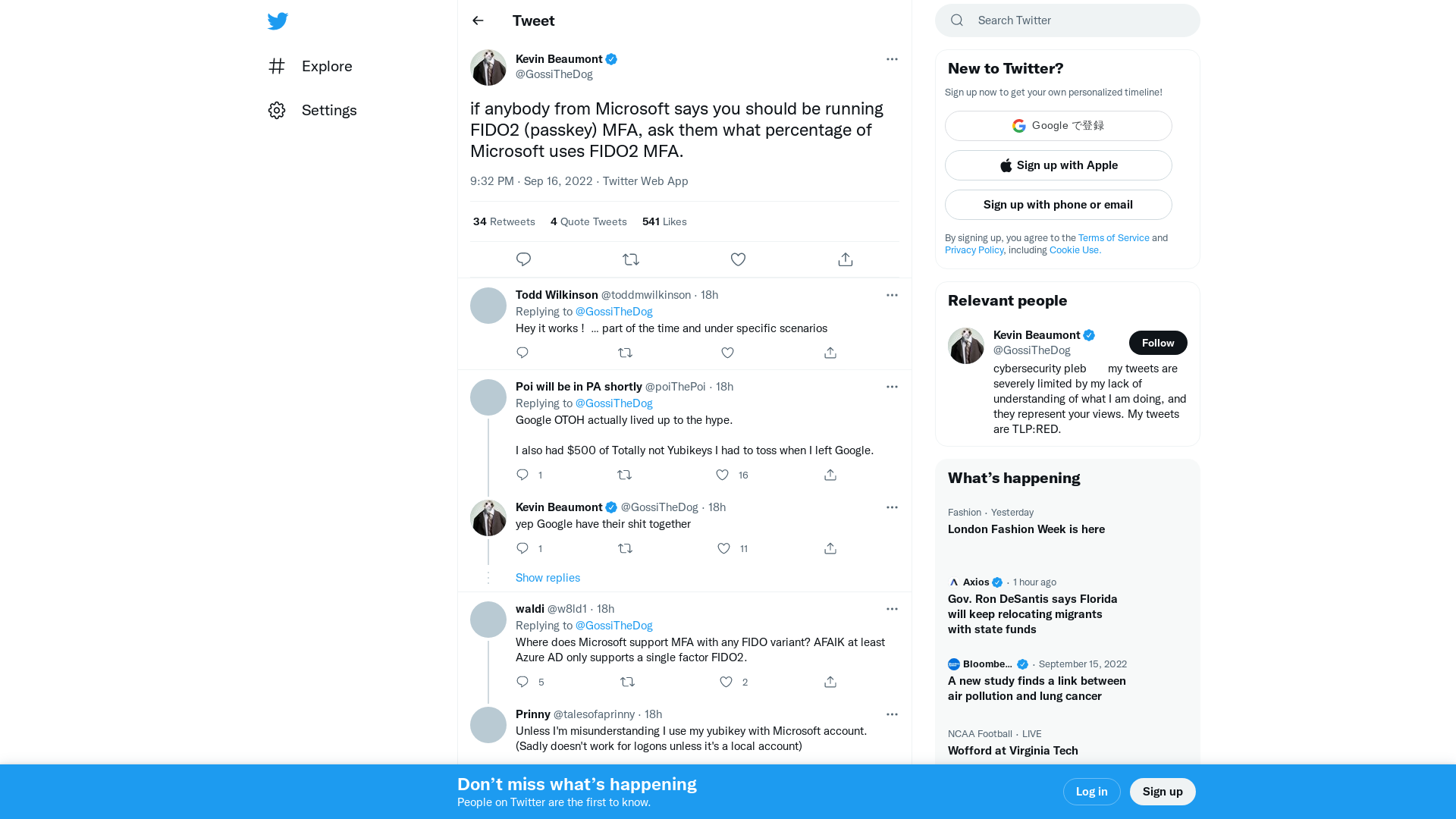1456x819 pixels.
Task: Retweet the main FIDO2 tweet
Action: click(631, 259)
